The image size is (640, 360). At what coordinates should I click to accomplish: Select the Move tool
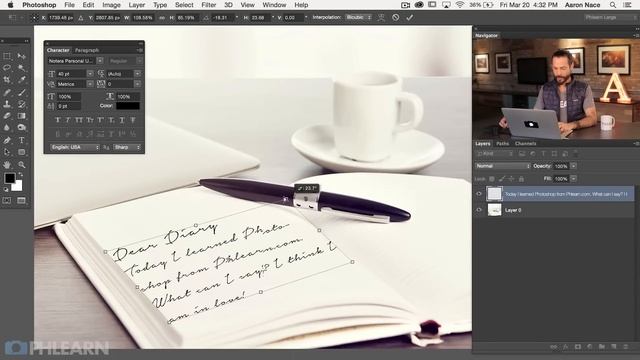[22, 56]
